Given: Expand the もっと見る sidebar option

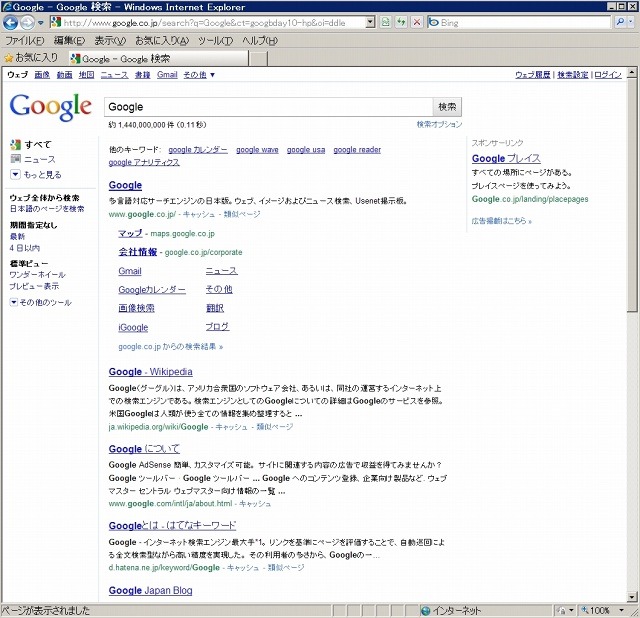Looking at the screenshot, I should (36, 175).
